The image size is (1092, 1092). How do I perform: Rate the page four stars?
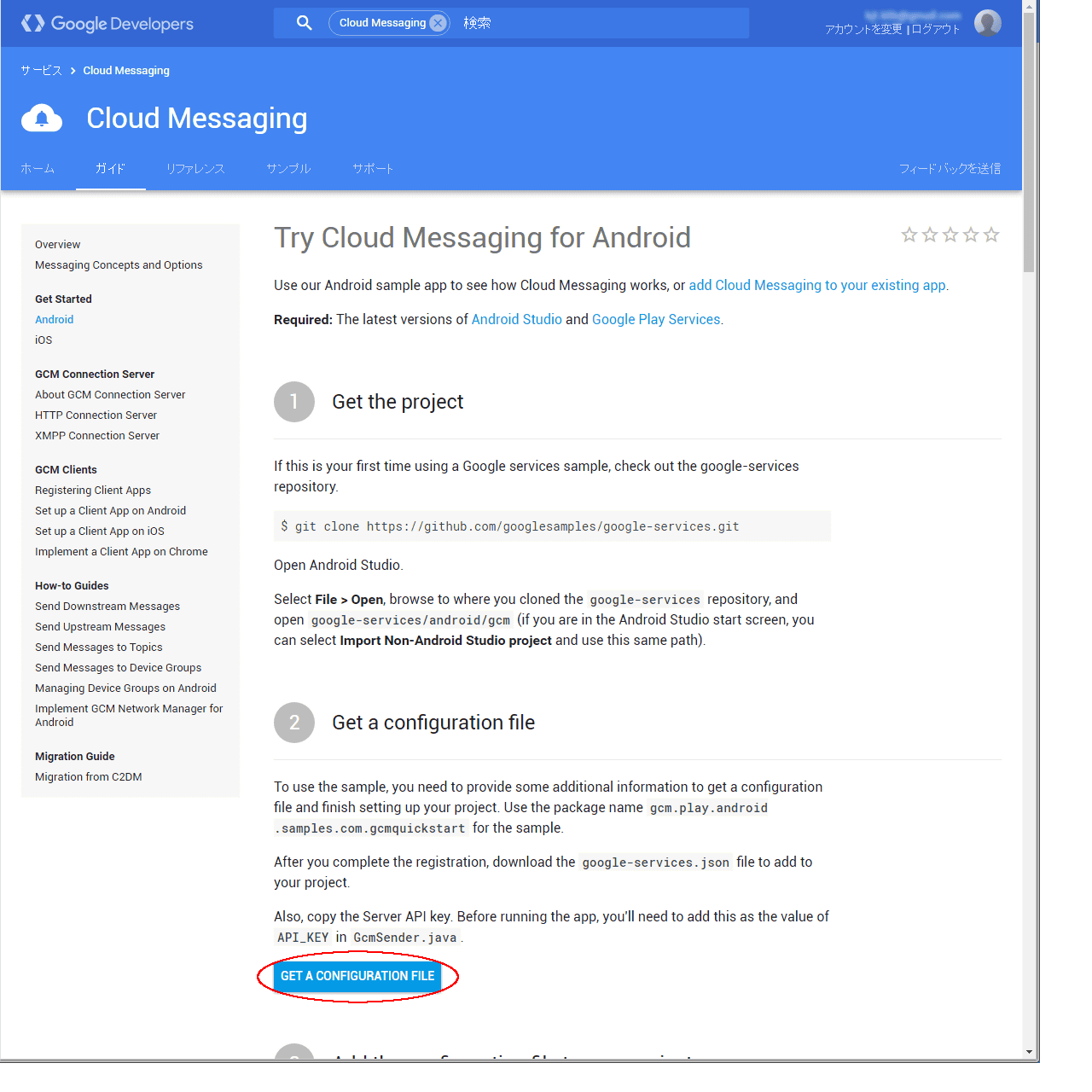pos(971,235)
